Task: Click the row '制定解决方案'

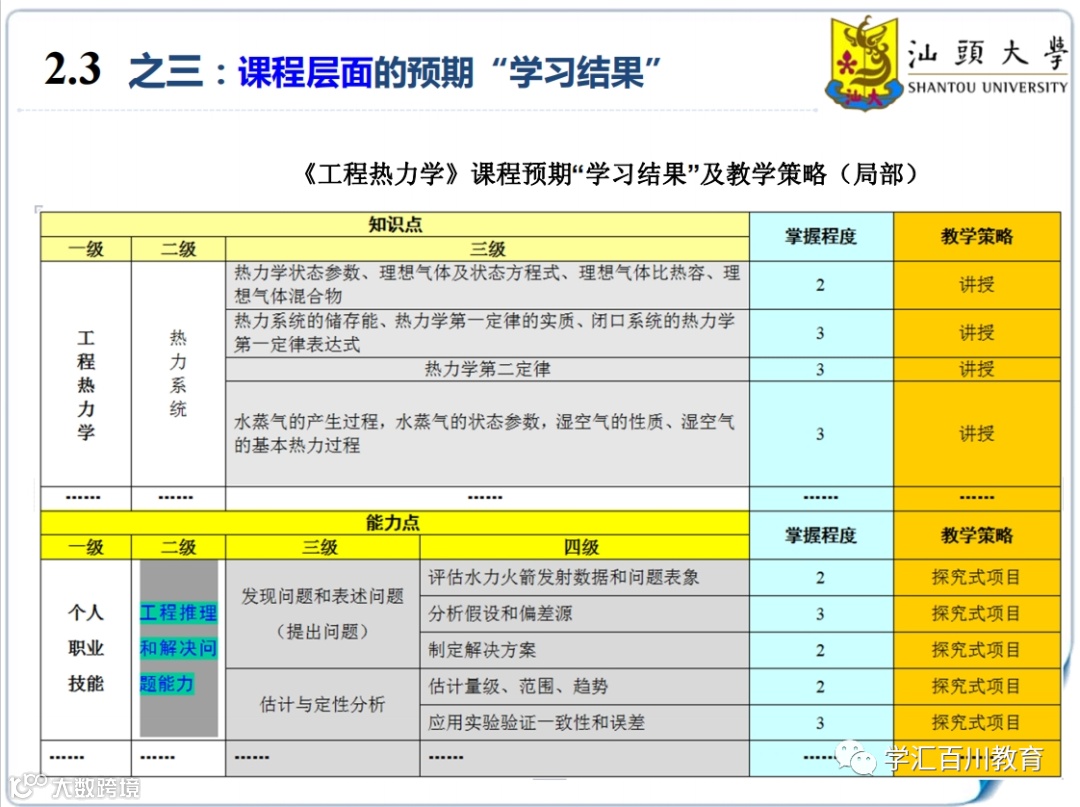Action: point(584,650)
